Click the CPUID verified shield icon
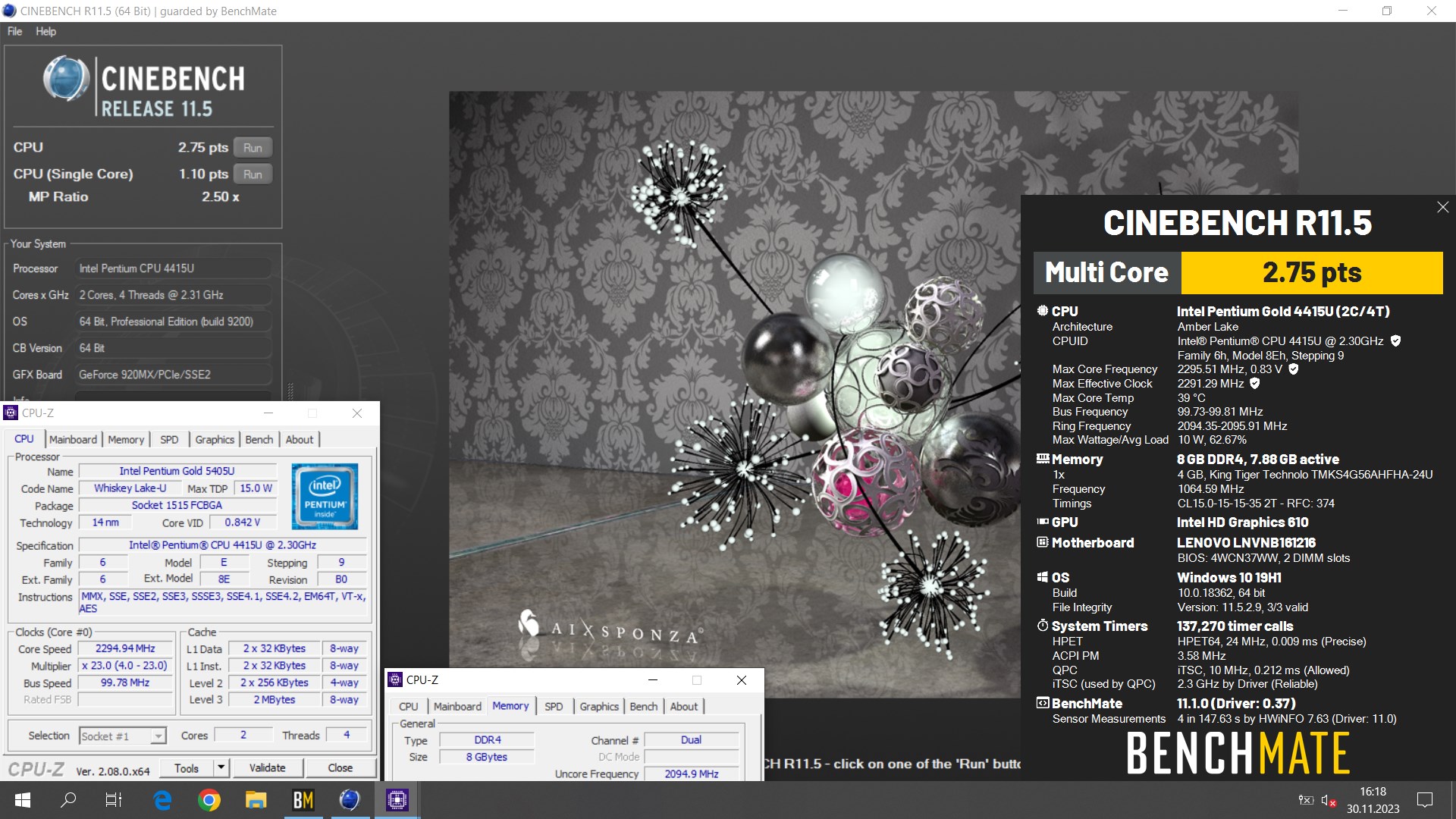Screen dimensions: 1456x819 [x=1395, y=341]
